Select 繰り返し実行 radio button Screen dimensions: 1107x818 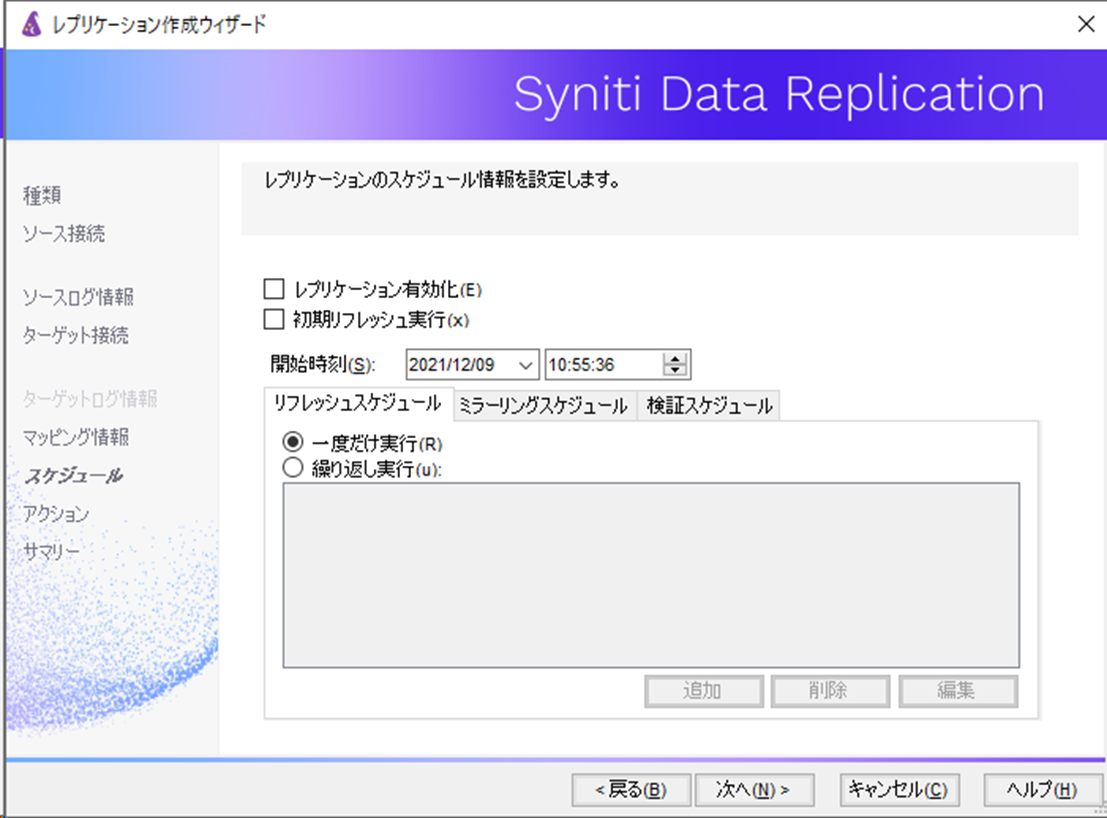tap(292, 468)
